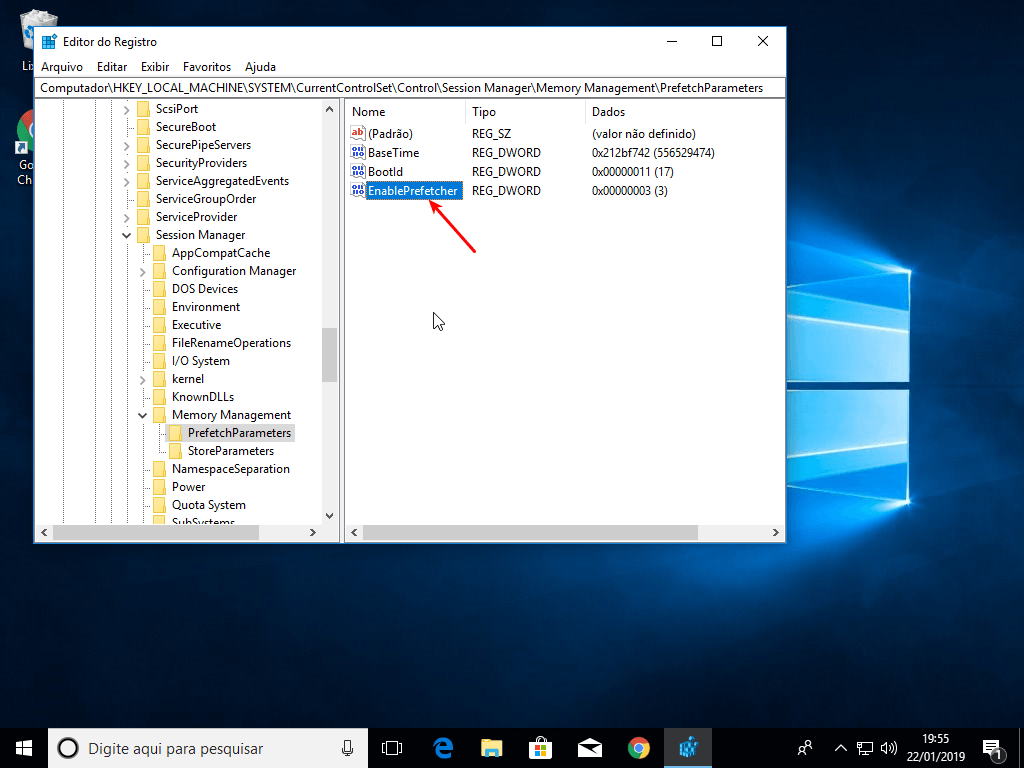Click the REG_SZ icon beside (Padrão)
The height and width of the screenshot is (768, 1024).
(358, 133)
